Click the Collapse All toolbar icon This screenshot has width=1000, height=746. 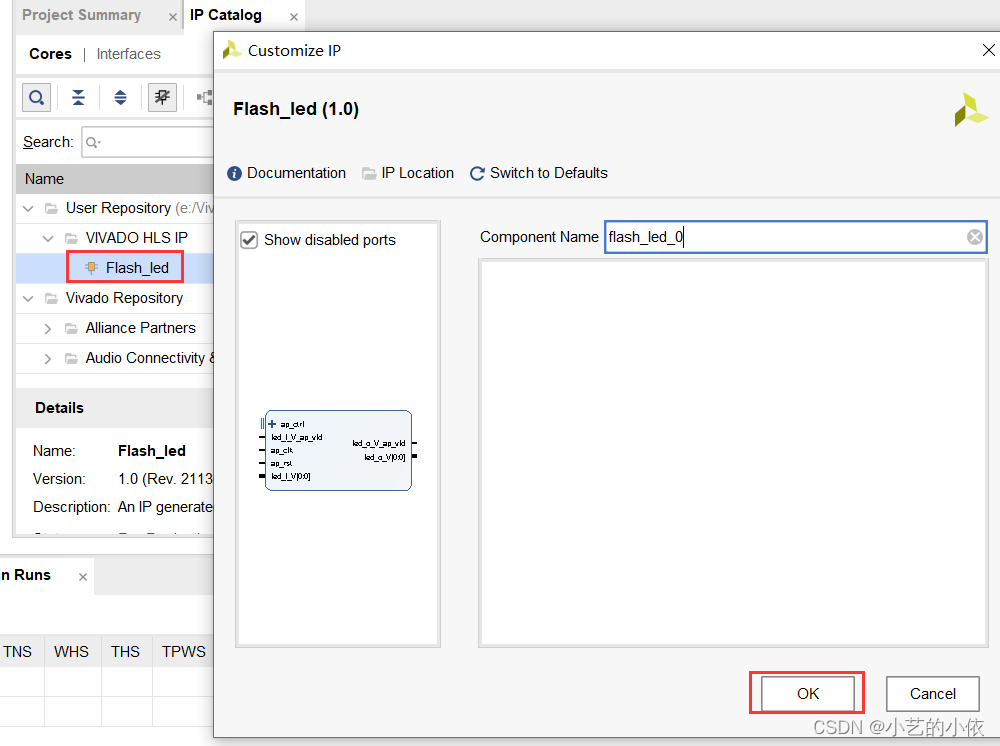[x=78, y=98]
